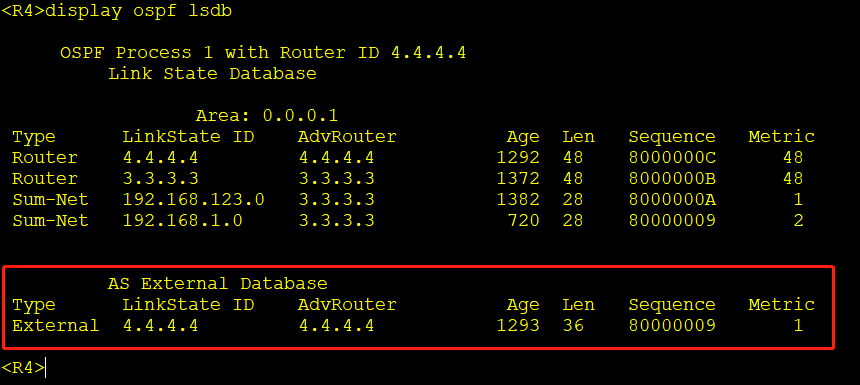The width and height of the screenshot is (860, 385).
Task: Click len 28 in 192.168.1.0 row
Action: 573,221
